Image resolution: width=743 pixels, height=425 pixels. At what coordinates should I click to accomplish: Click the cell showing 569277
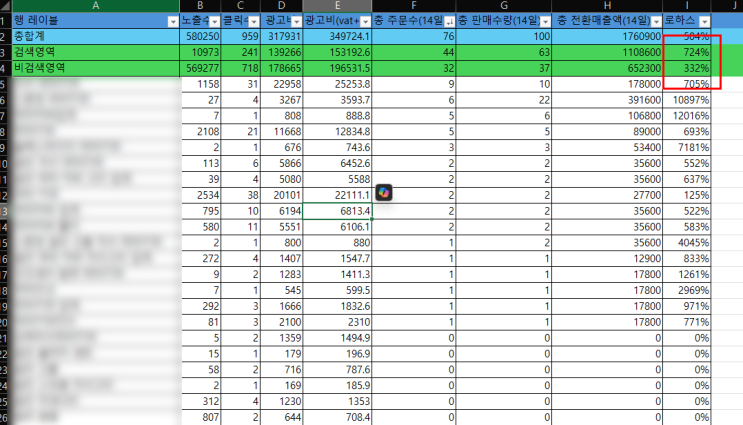pos(200,68)
